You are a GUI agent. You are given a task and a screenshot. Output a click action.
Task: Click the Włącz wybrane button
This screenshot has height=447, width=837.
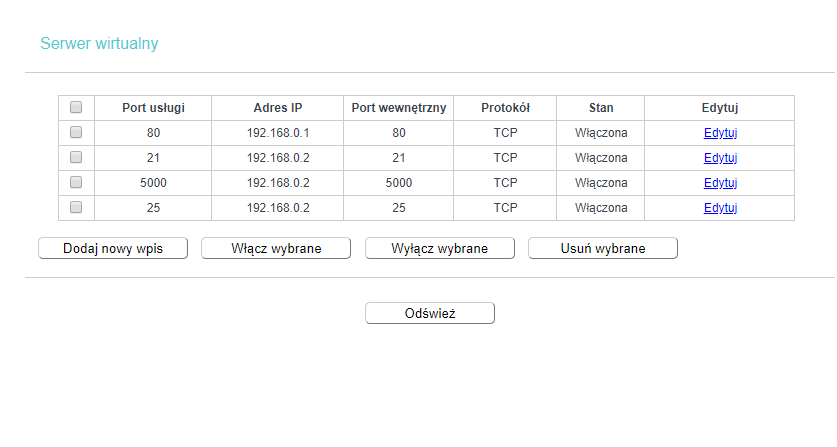click(276, 248)
